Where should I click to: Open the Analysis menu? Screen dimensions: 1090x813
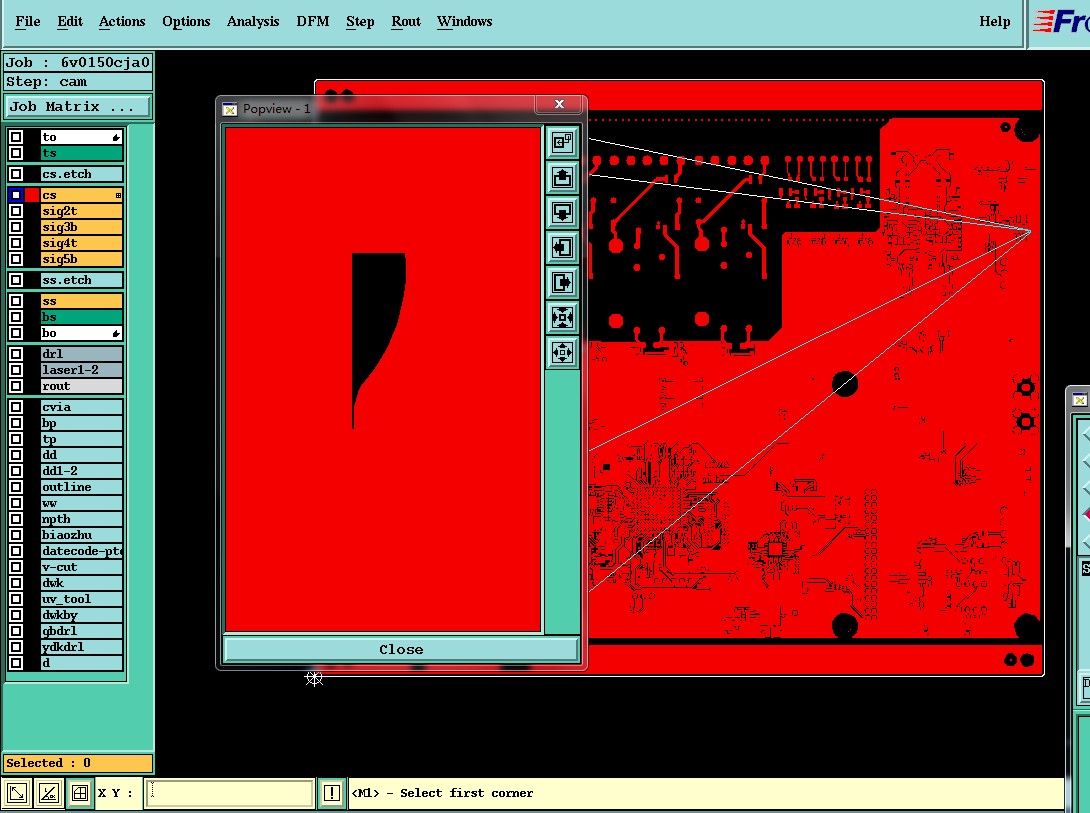(x=253, y=22)
